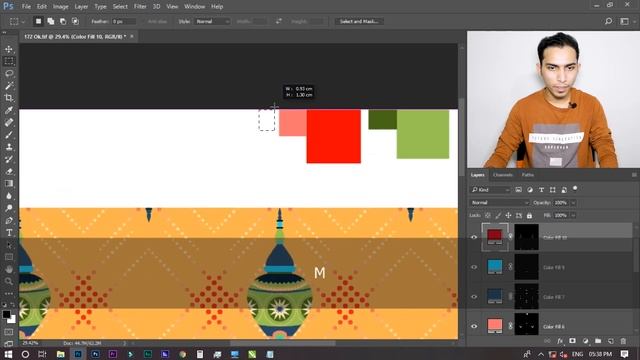The image size is (640, 360).
Task: Create a new layer icon
Action: click(611, 341)
